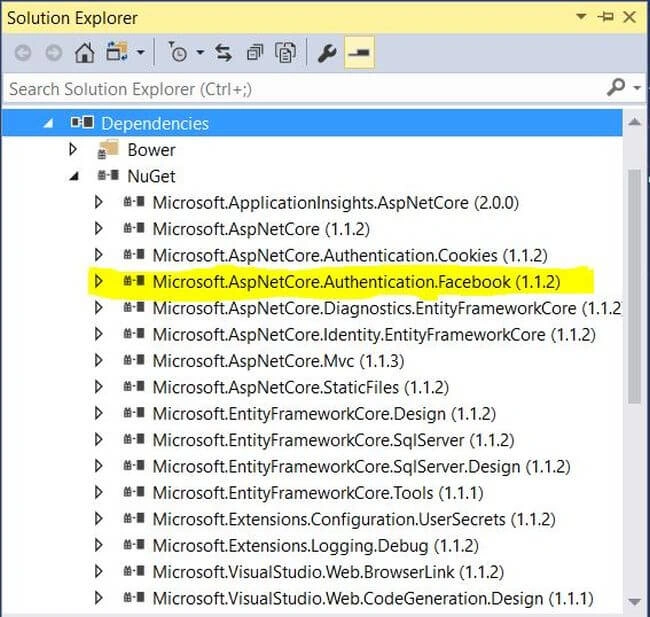Expand Authentication.Facebook package node

pyautogui.click(x=99, y=282)
